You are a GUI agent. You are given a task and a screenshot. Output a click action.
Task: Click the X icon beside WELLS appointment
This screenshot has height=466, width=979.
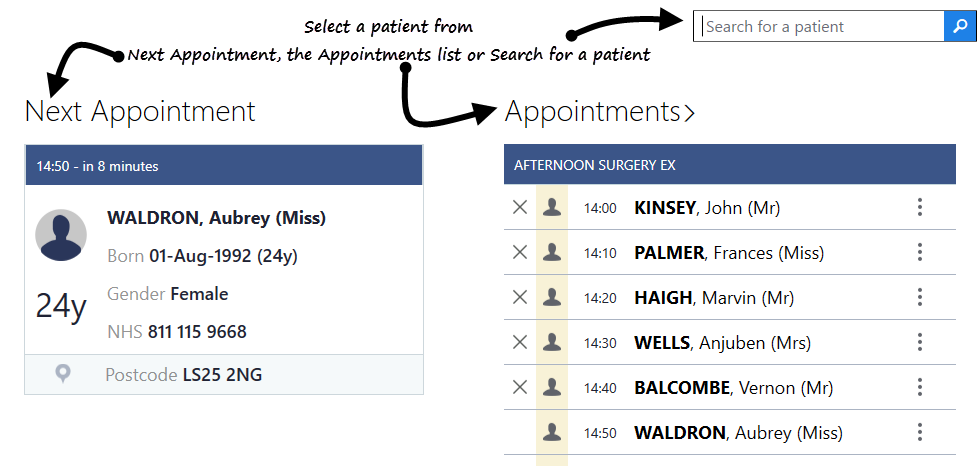520,342
